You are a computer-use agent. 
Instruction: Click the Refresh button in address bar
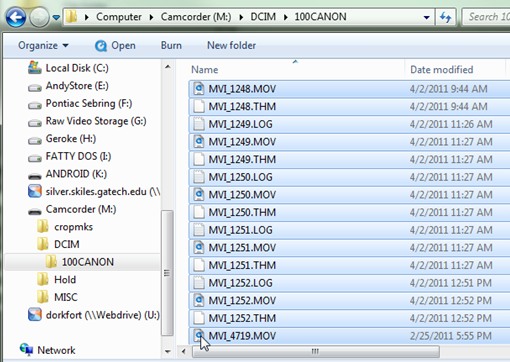[x=445, y=17]
